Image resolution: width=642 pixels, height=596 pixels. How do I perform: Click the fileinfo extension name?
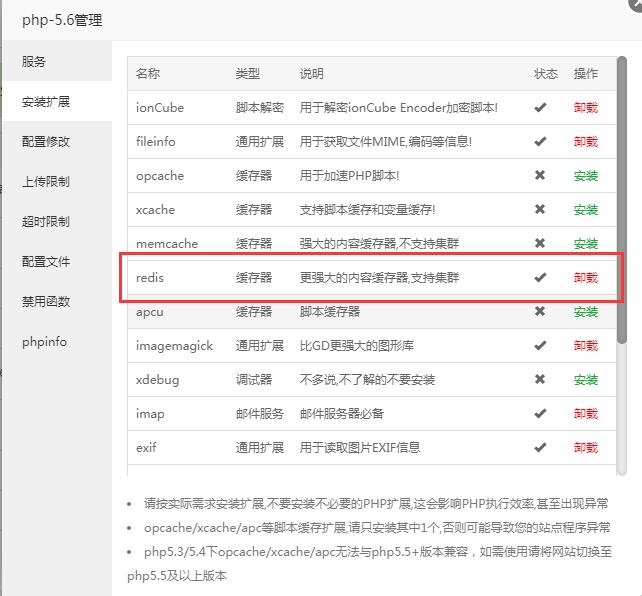tap(156, 142)
